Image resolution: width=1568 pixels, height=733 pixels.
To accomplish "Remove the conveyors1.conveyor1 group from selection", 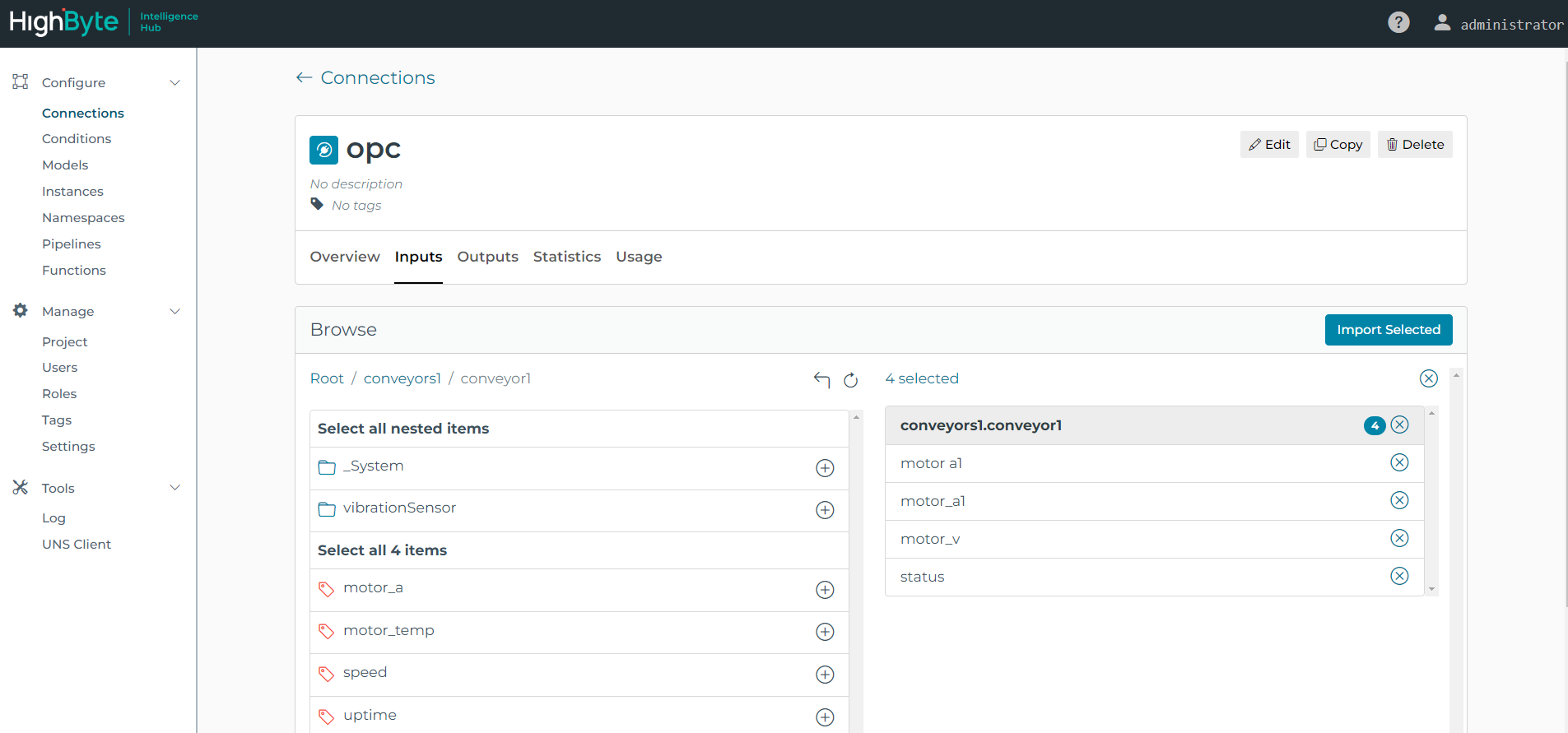I will pyautogui.click(x=1400, y=424).
